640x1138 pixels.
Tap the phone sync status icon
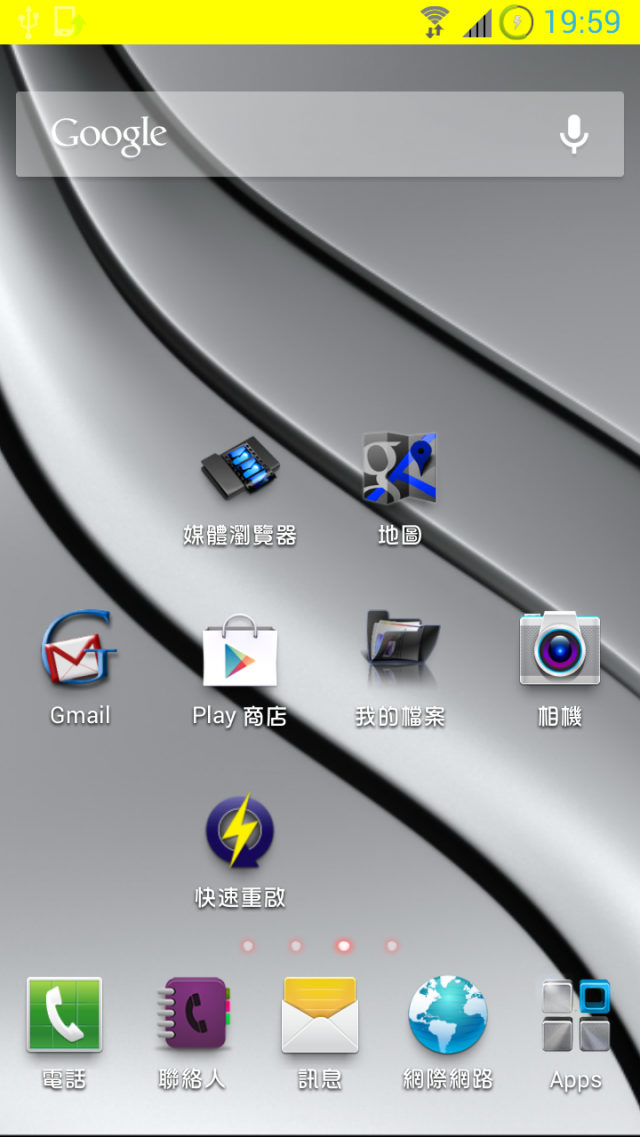coord(69,22)
